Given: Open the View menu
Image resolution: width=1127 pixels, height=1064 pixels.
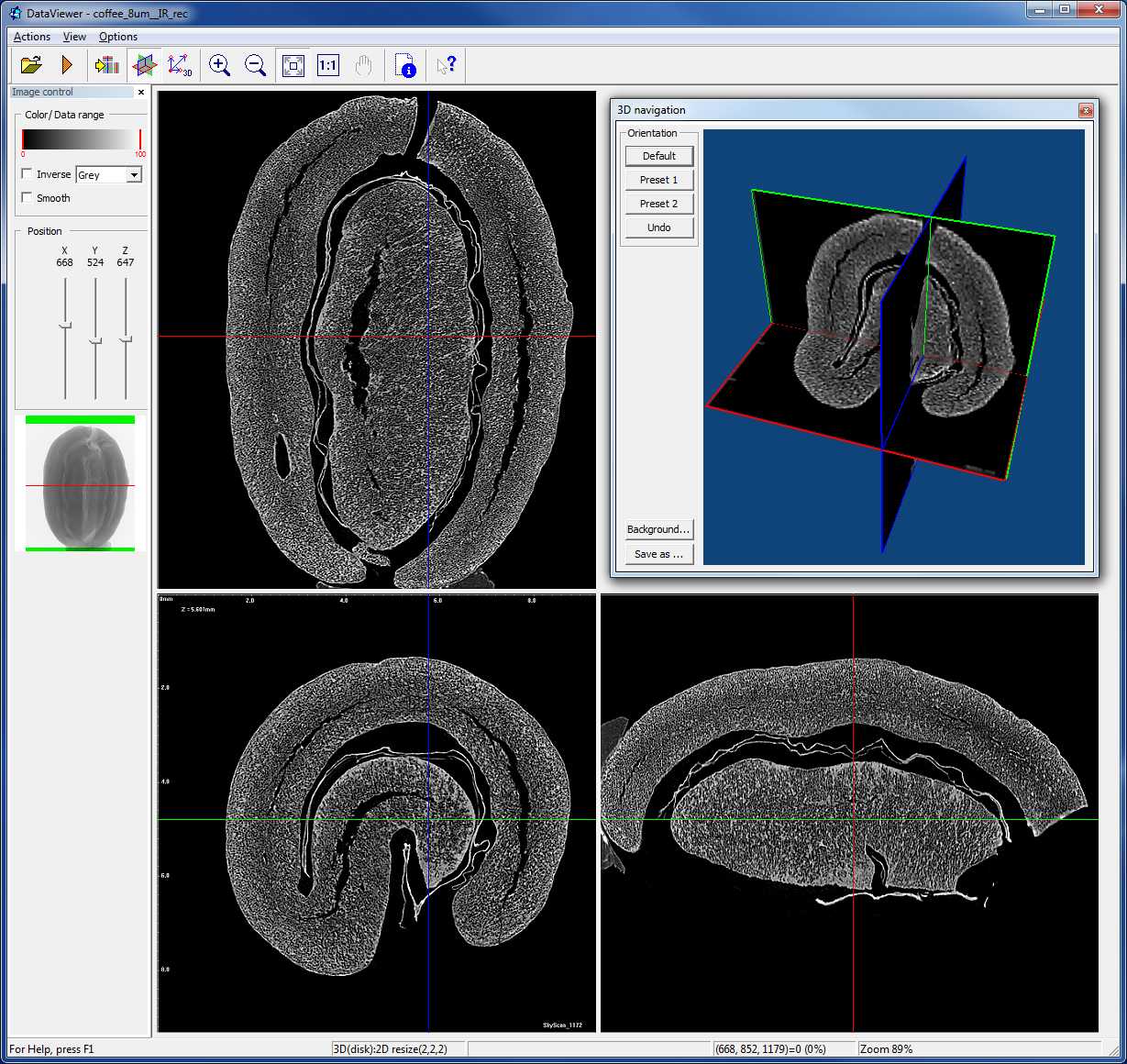Looking at the screenshot, I should pyautogui.click(x=74, y=36).
